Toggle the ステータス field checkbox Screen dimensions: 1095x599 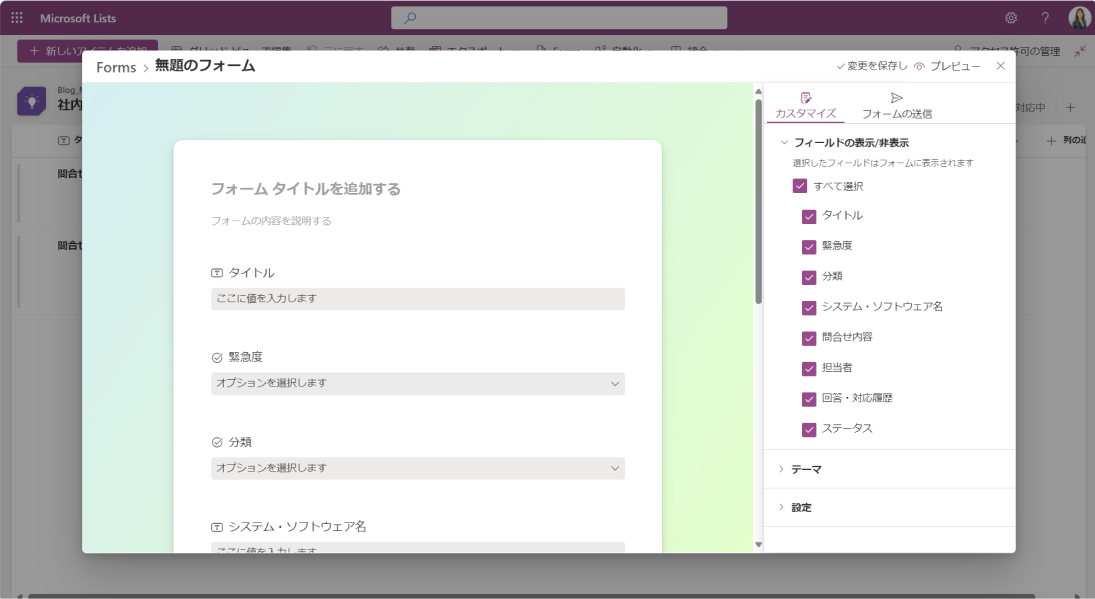click(809, 429)
